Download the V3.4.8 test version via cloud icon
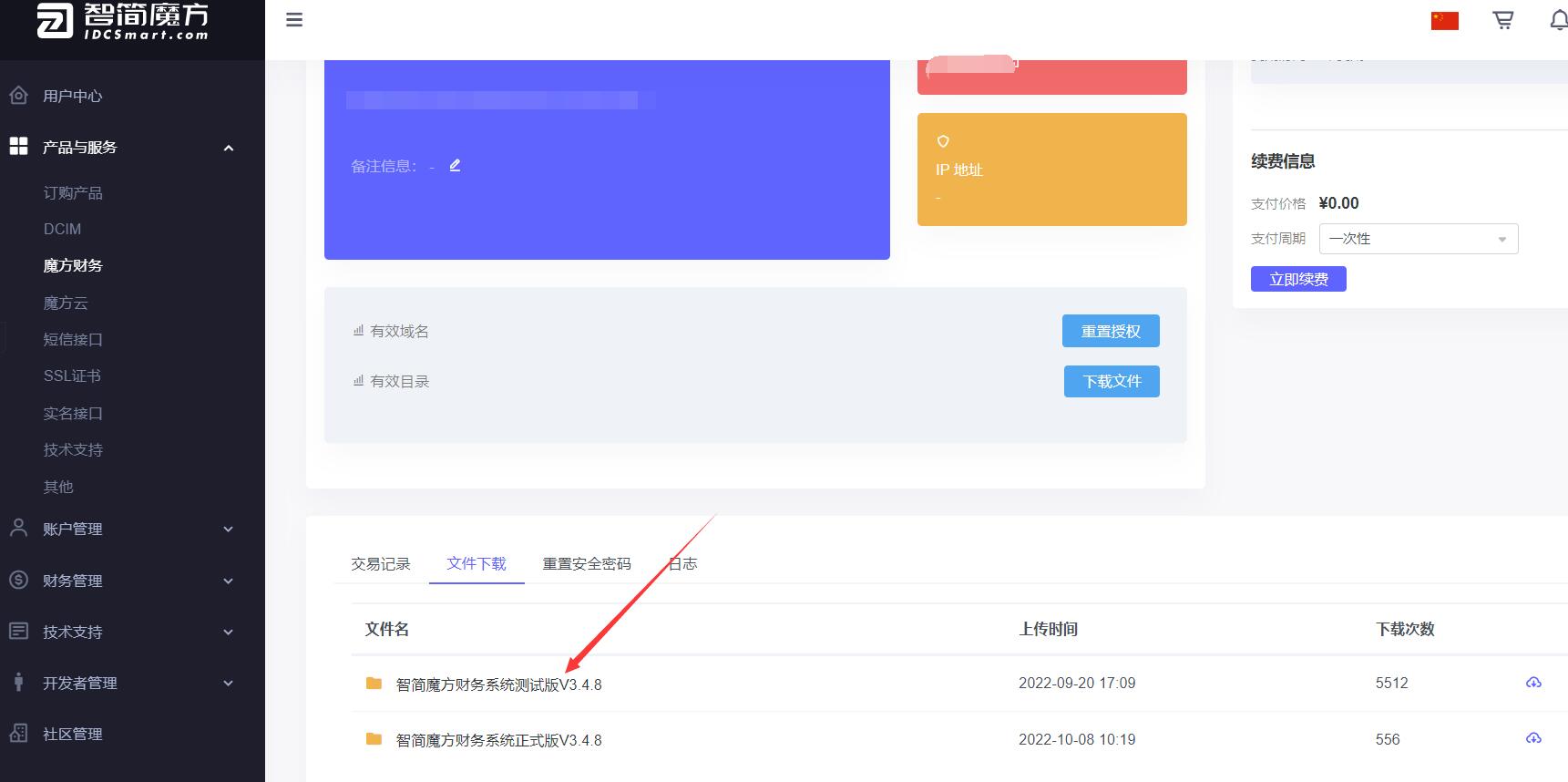The width and height of the screenshot is (1568, 782). tap(1533, 683)
